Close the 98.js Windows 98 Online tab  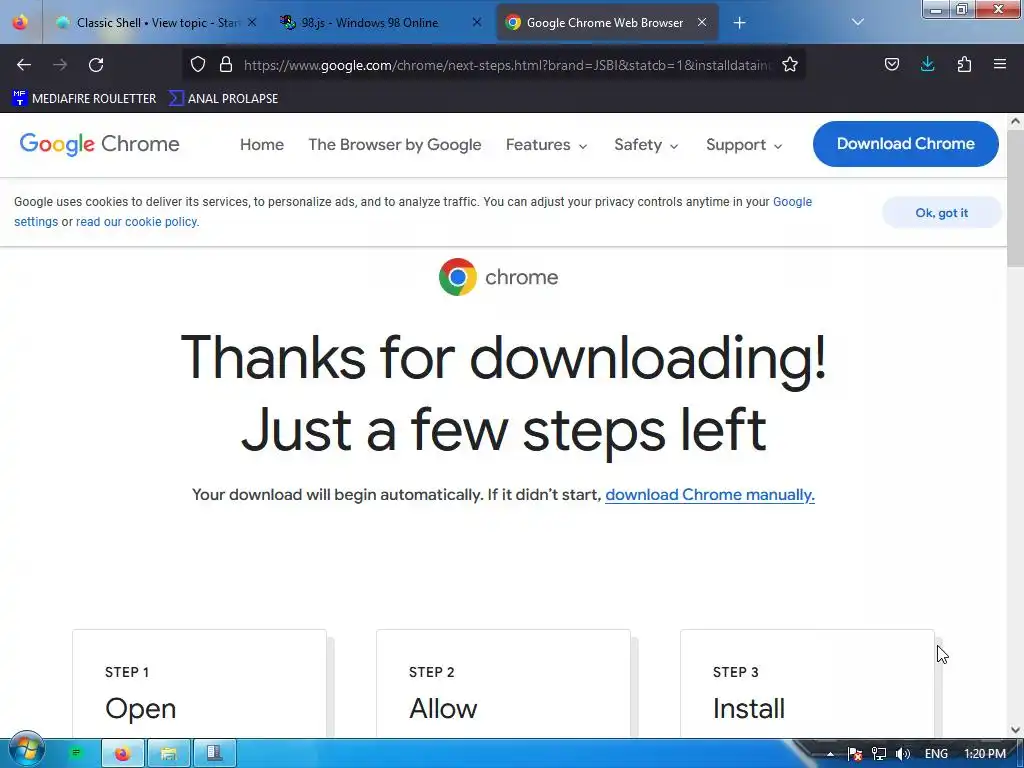coord(477,22)
